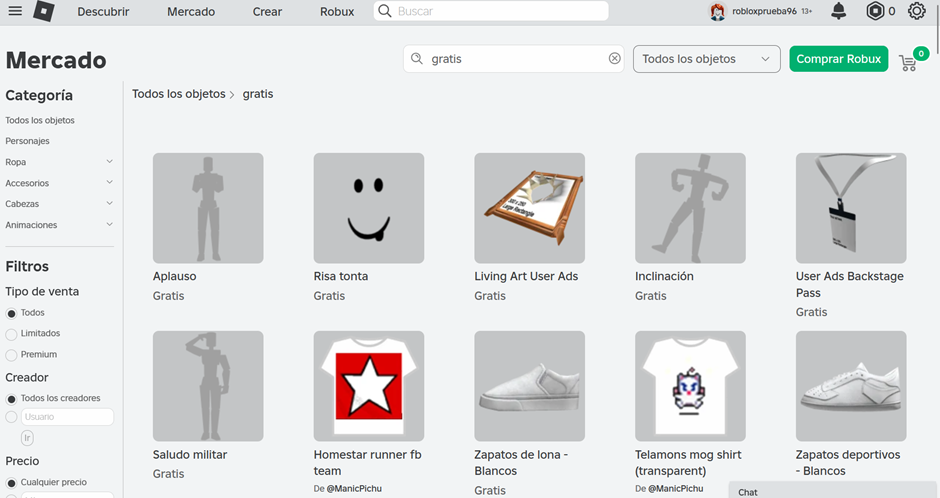Click the Risa tonta item title
Viewport: 940px width, 498px height.
tap(341, 276)
